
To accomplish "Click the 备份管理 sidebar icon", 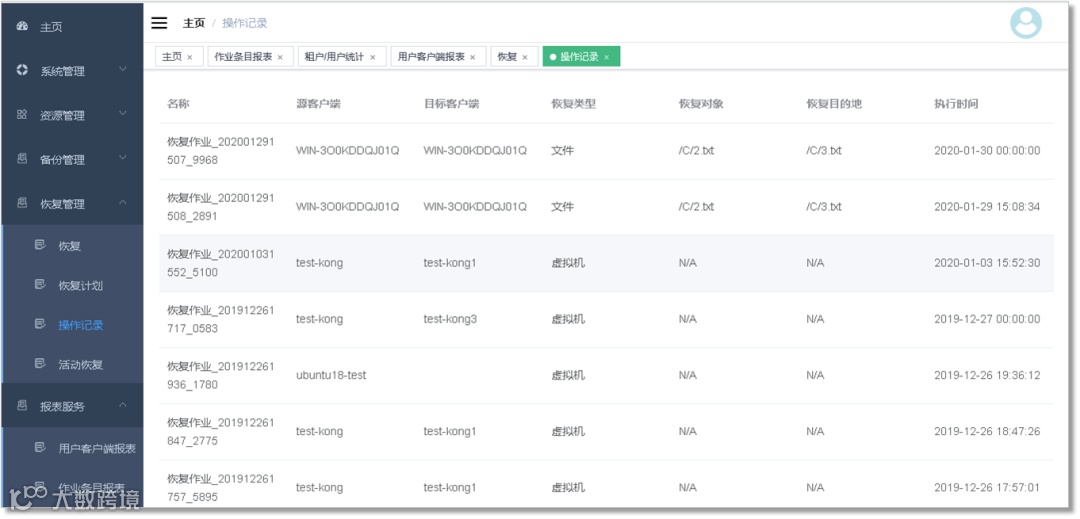I will click(22, 158).
